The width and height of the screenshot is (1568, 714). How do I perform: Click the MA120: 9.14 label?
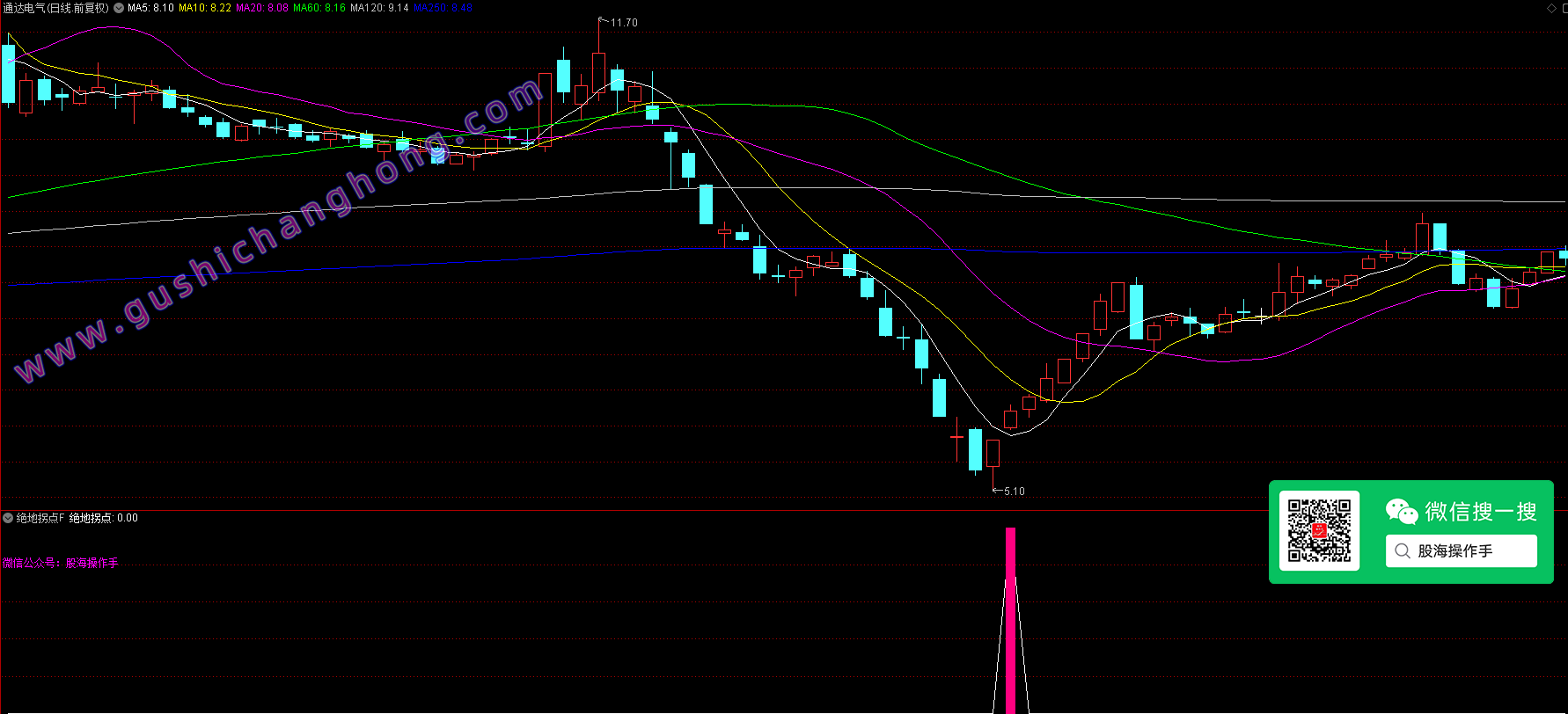pos(379,8)
